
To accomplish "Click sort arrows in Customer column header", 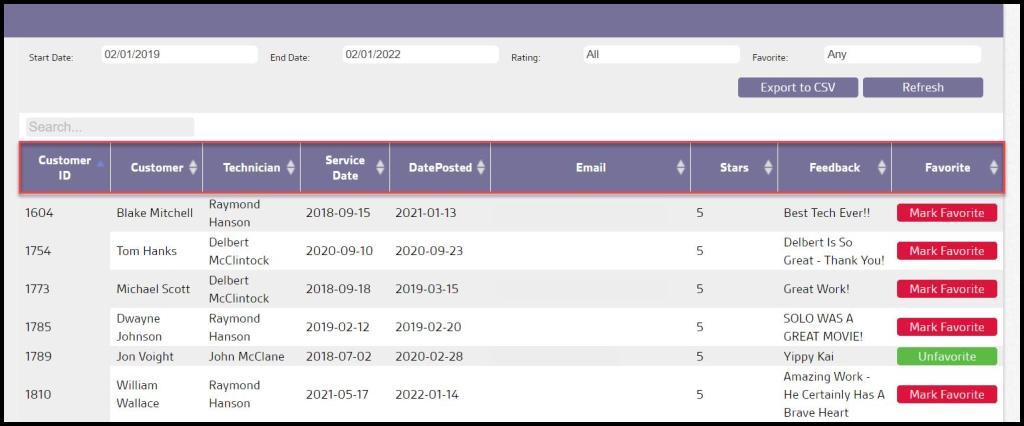I will pos(193,168).
